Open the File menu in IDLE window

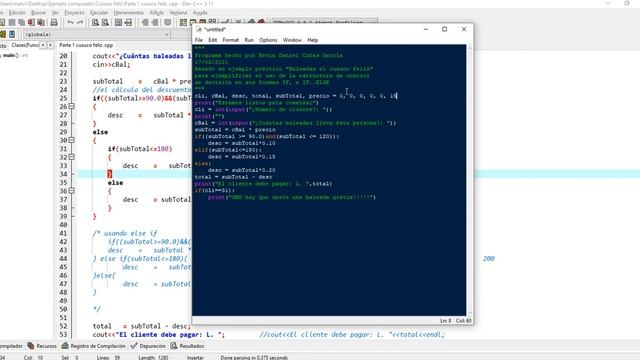[x=199, y=40]
